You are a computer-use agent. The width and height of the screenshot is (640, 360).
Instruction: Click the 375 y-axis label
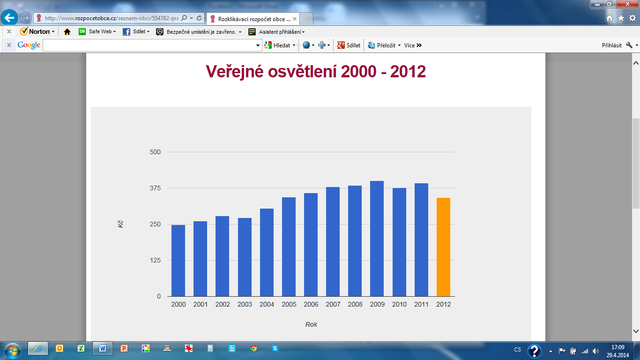[x=155, y=188]
